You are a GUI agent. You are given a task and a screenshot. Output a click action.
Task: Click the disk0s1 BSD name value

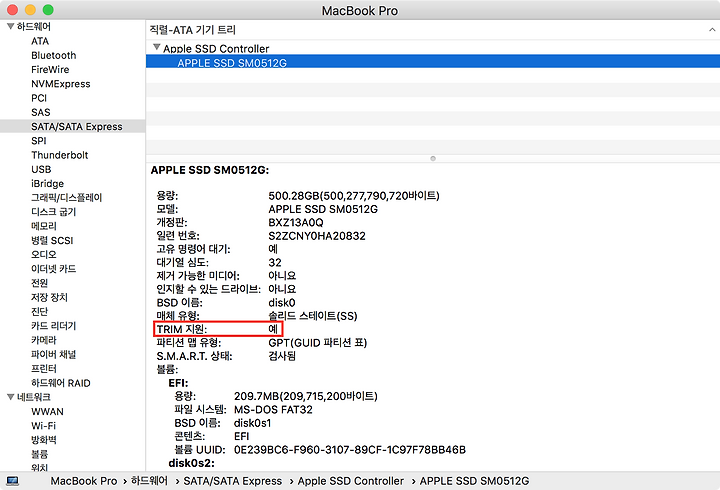click(x=252, y=423)
